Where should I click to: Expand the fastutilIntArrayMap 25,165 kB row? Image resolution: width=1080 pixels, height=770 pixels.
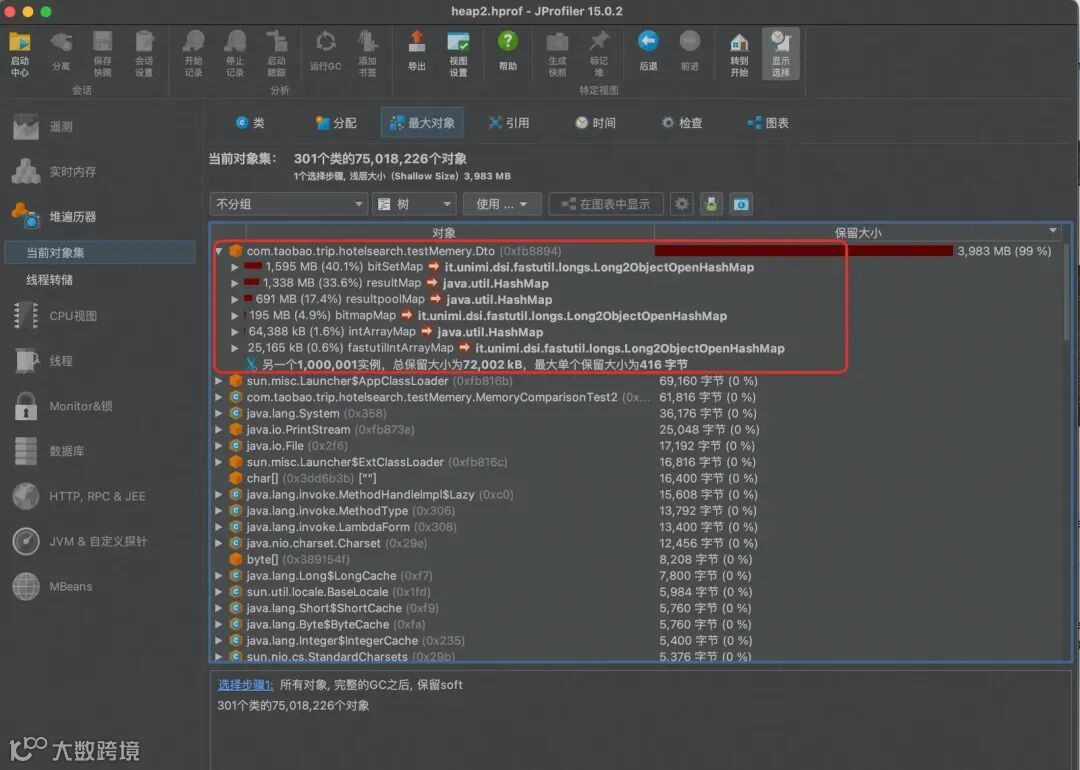(235, 348)
